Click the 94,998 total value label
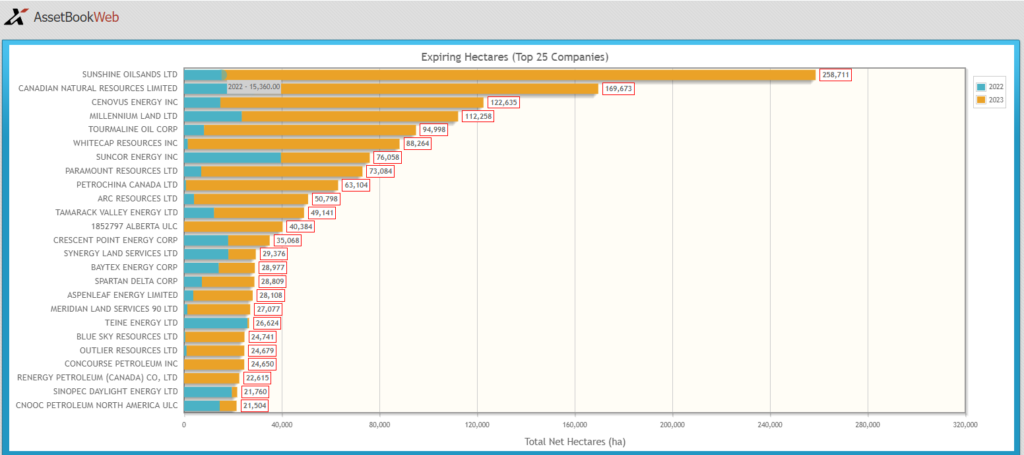Image resolution: width=1024 pixels, height=455 pixels. (434, 130)
